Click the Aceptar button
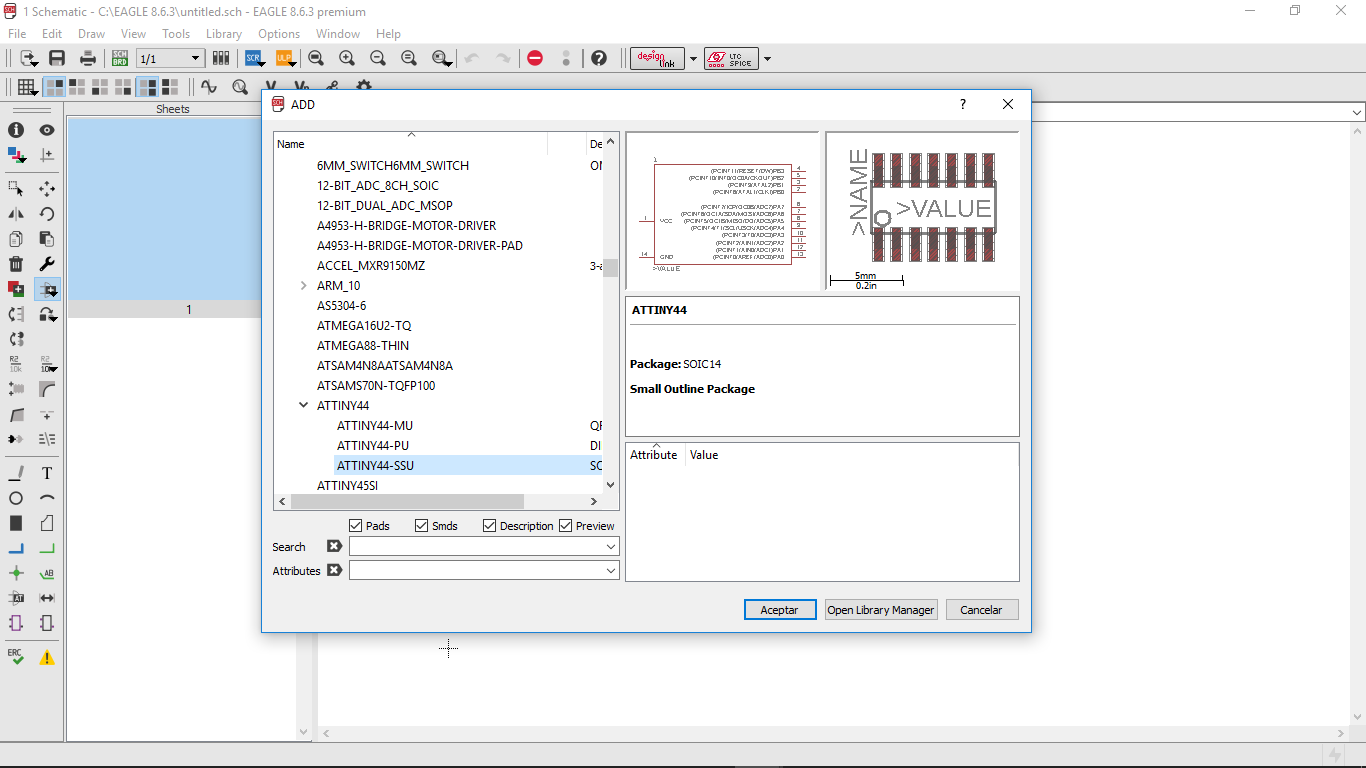This screenshot has height=768, width=1366. [779, 610]
